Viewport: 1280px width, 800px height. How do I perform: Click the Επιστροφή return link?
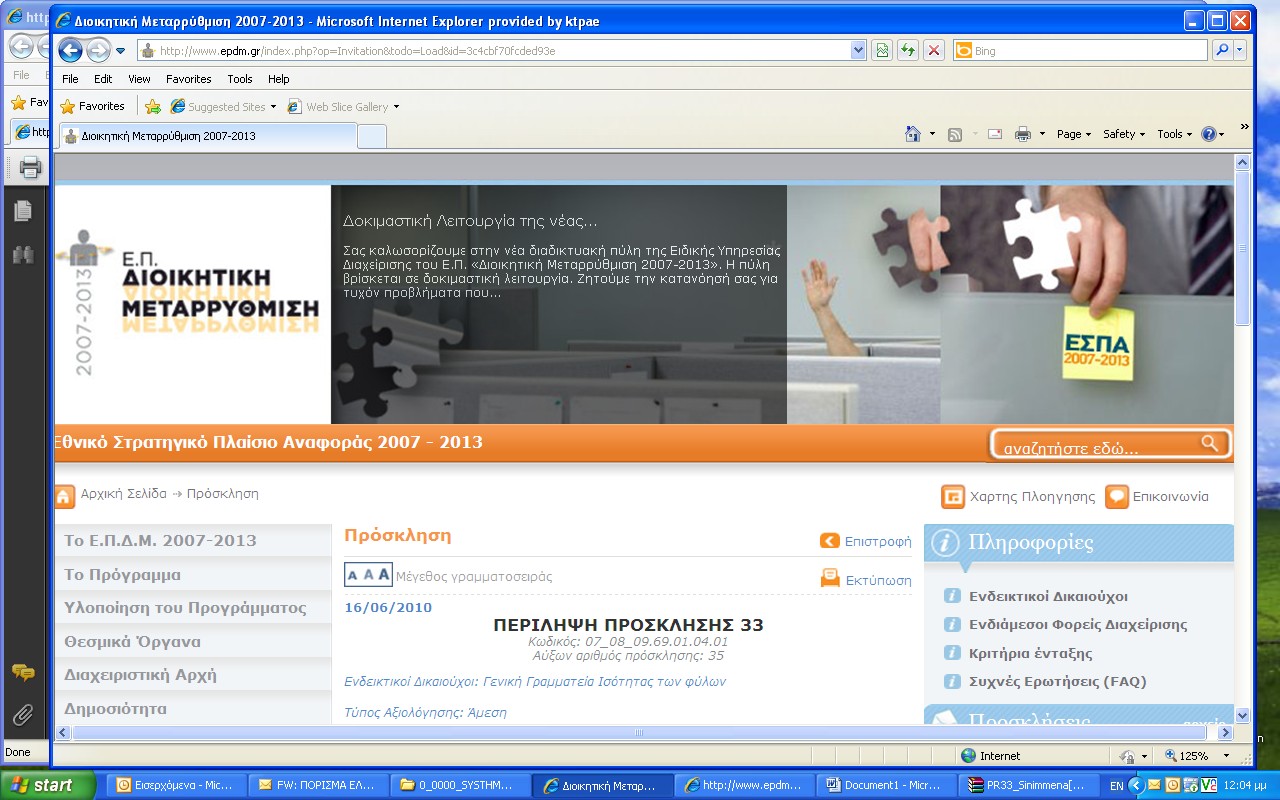[878, 541]
